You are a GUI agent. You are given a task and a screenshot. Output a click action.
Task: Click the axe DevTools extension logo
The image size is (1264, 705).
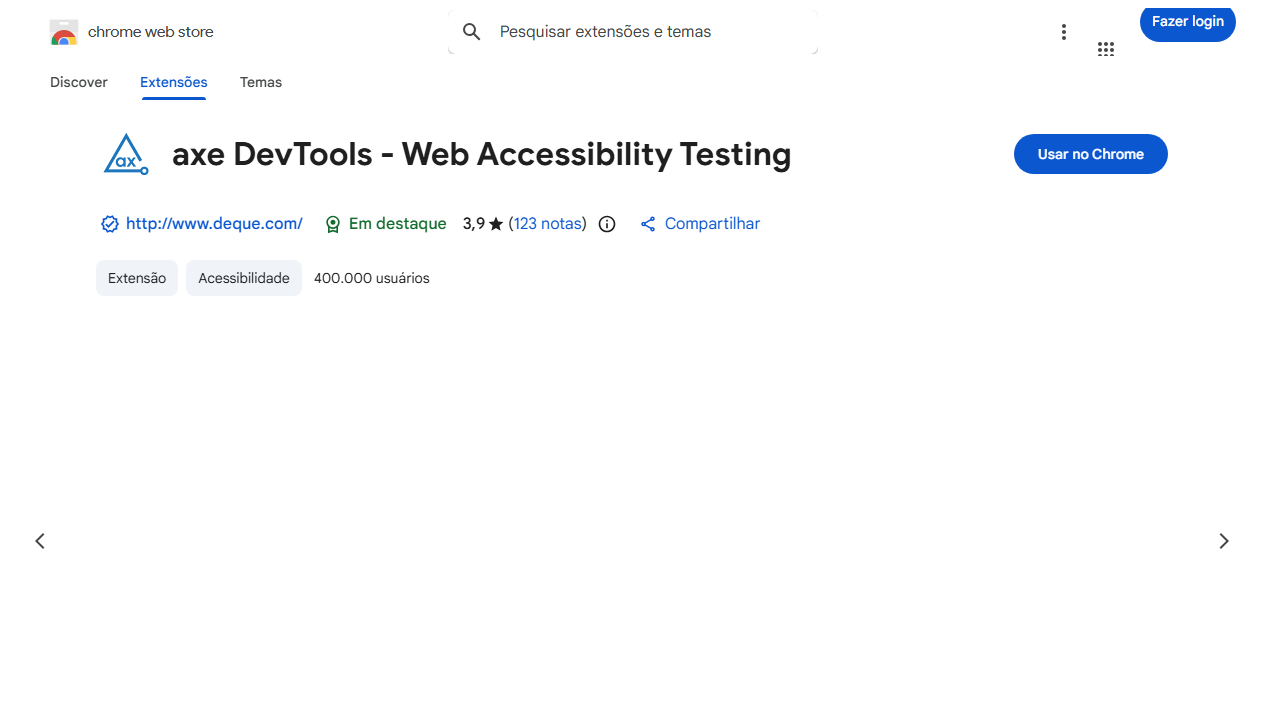click(x=126, y=153)
